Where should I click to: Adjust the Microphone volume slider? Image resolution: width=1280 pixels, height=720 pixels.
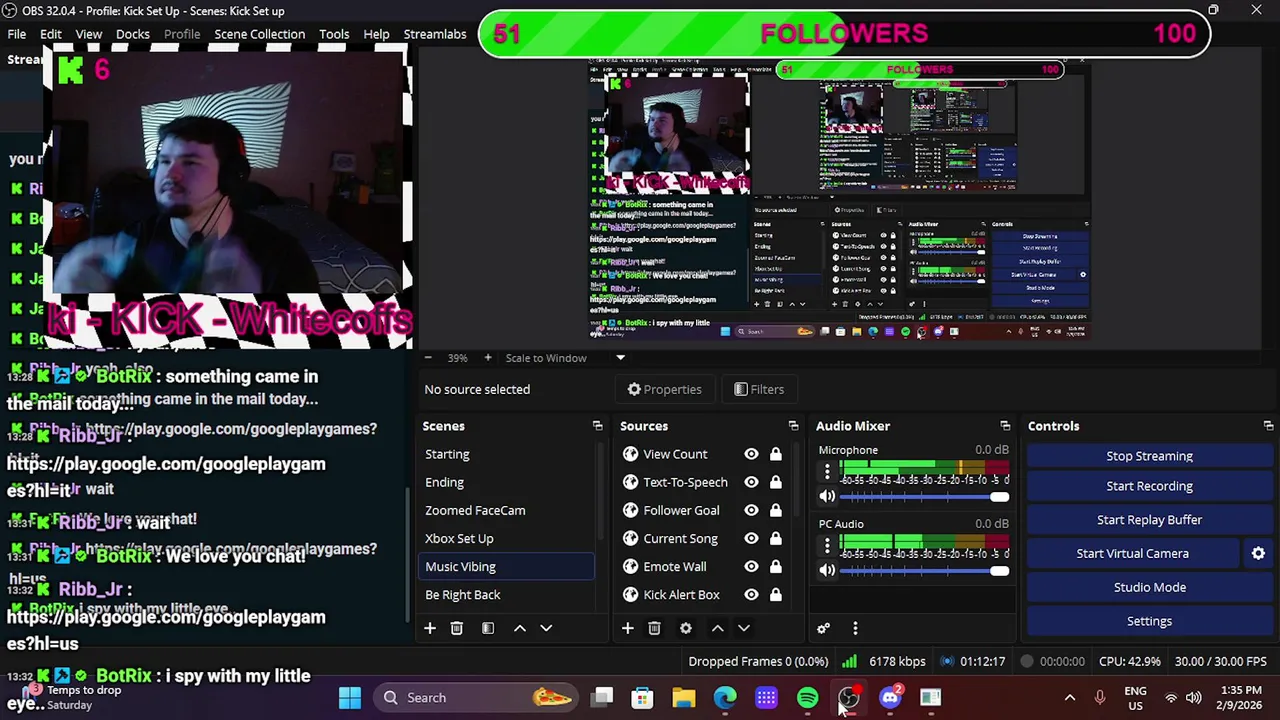coord(925,497)
